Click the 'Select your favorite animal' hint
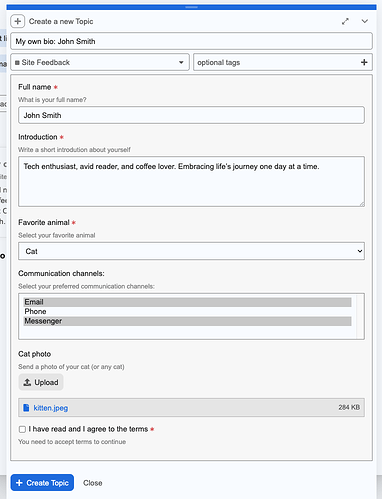The height and width of the screenshot is (499, 382). (57, 235)
